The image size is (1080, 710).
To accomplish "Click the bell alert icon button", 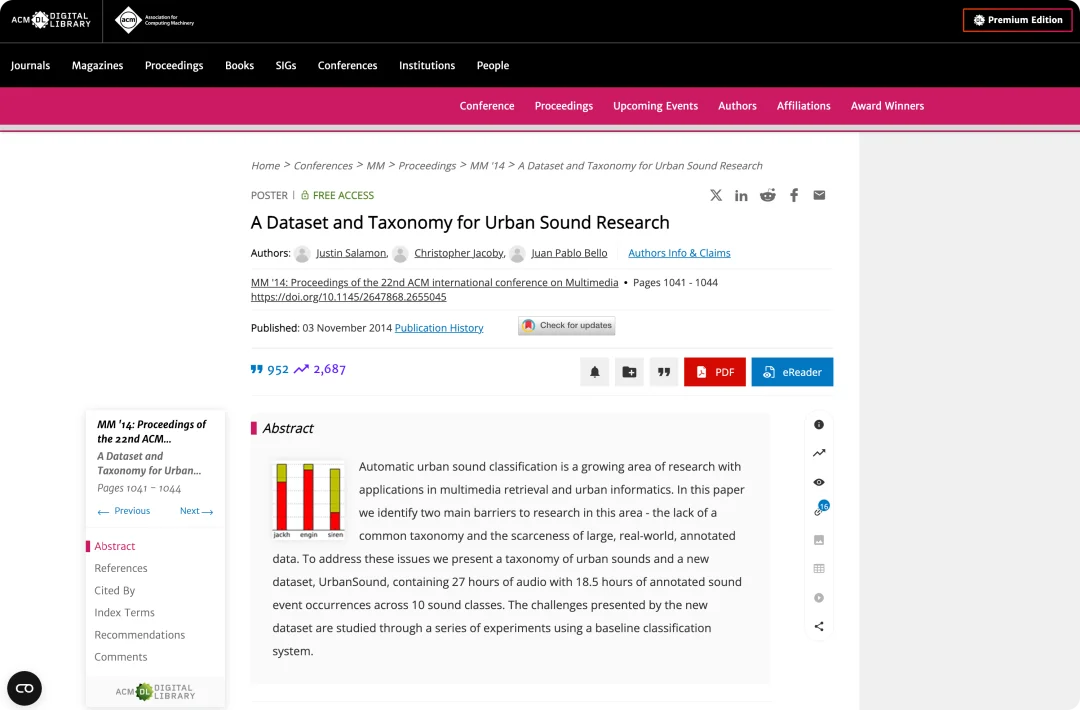I will click(594, 372).
